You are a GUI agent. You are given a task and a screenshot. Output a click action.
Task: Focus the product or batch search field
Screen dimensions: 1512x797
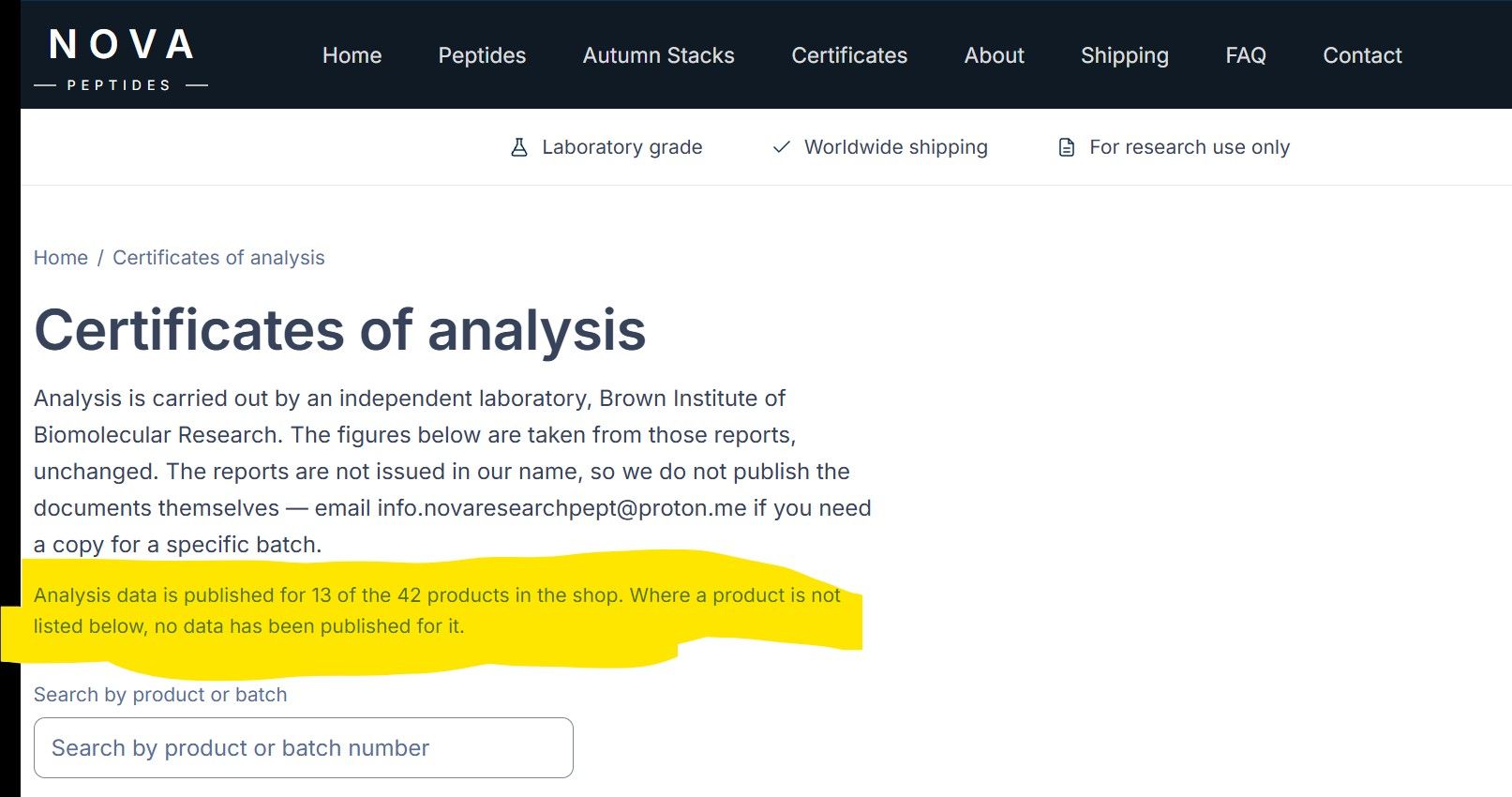[303, 748]
